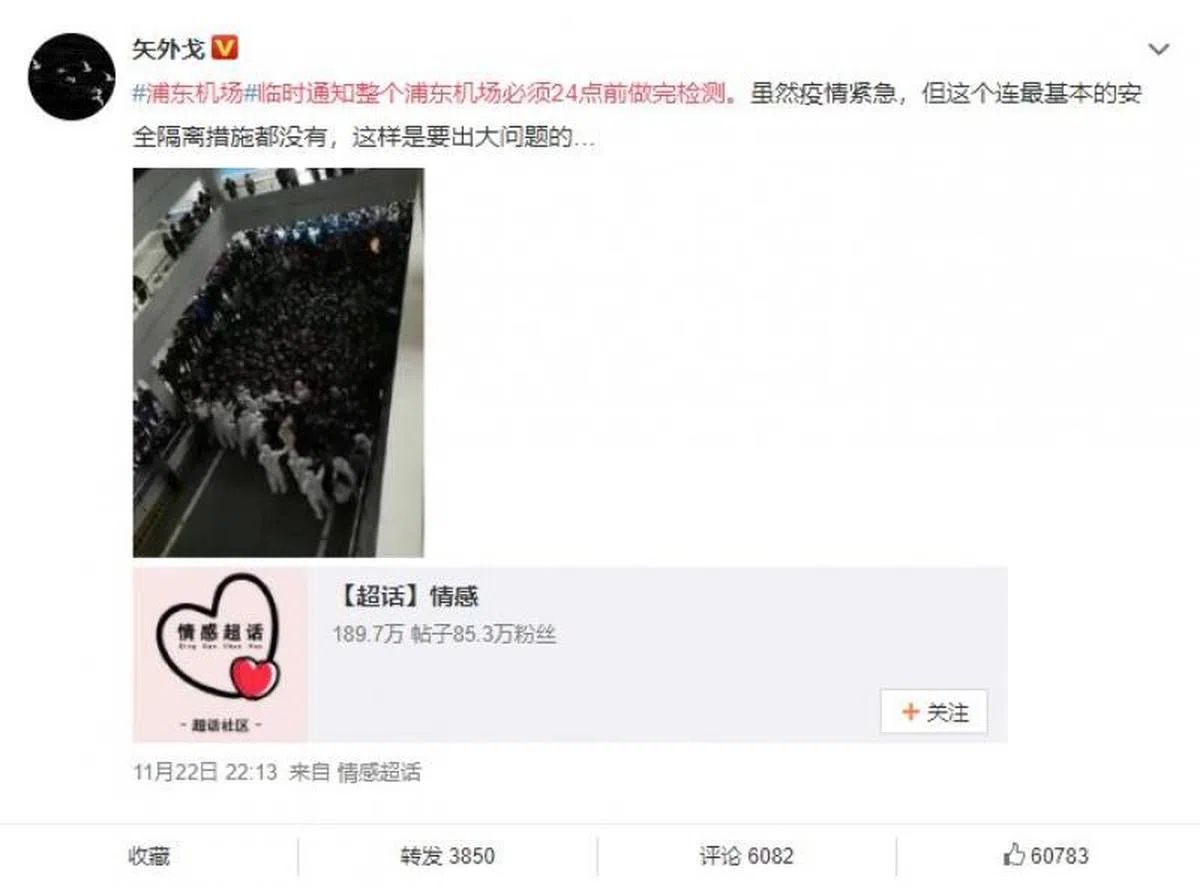Click the 关注 follow button
Viewport: 1200px width, 888px height.
[934, 713]
